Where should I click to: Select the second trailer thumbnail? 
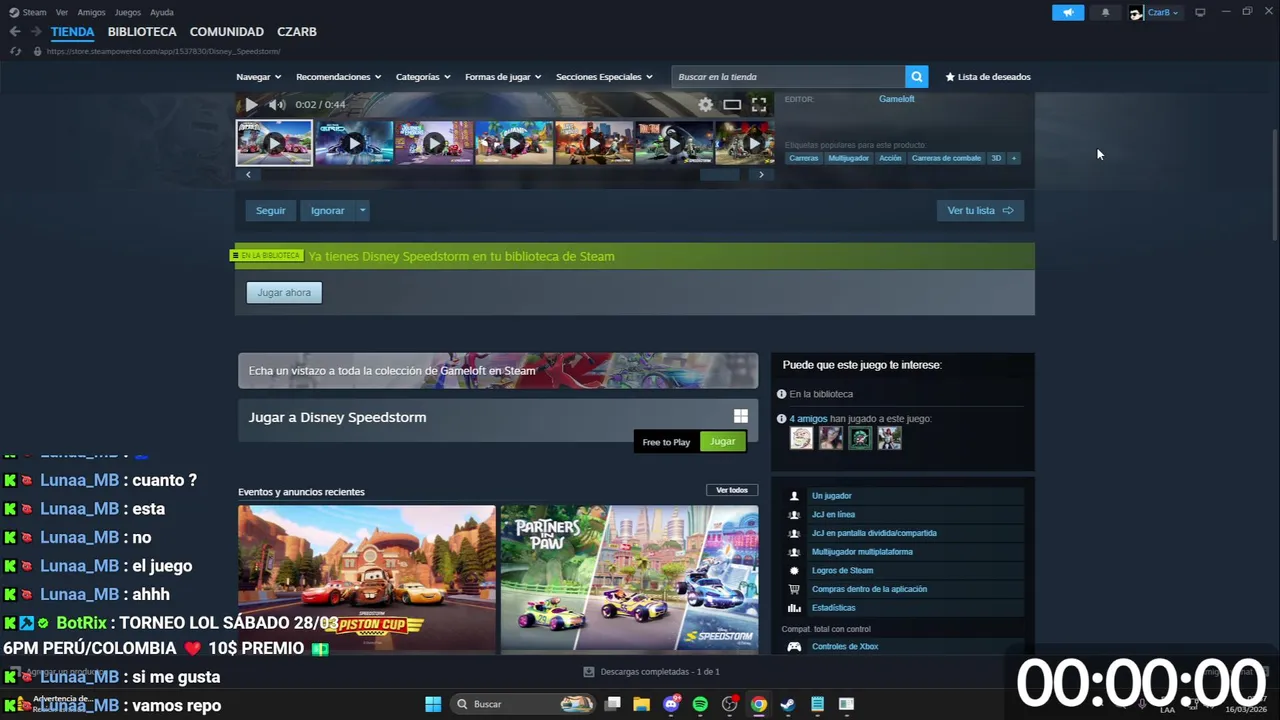pos(354,143)
